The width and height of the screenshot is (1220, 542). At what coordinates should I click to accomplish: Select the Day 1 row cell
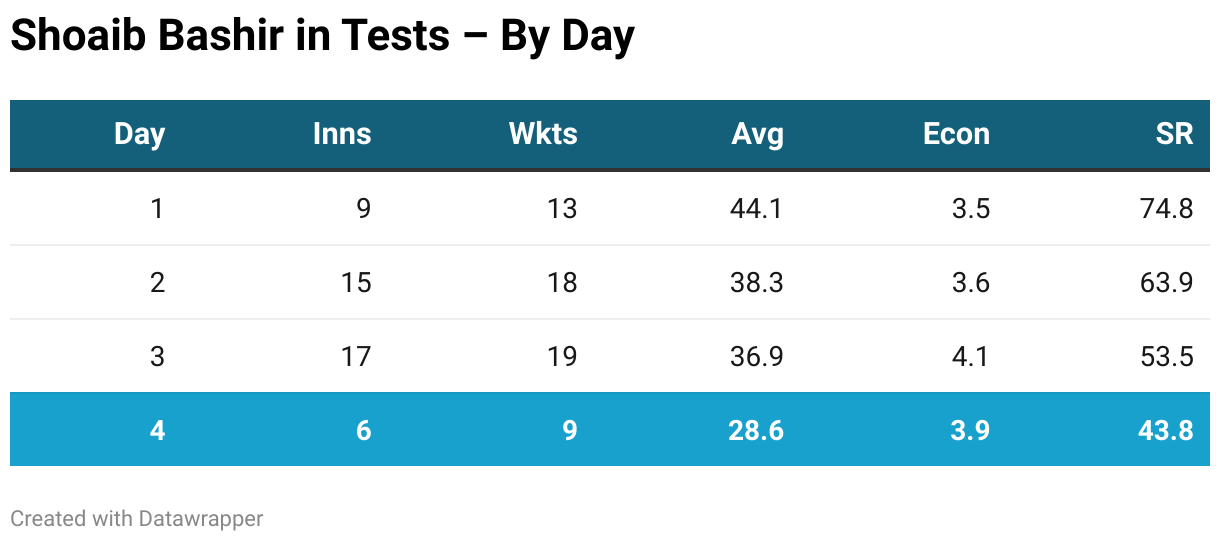(157, 208)
